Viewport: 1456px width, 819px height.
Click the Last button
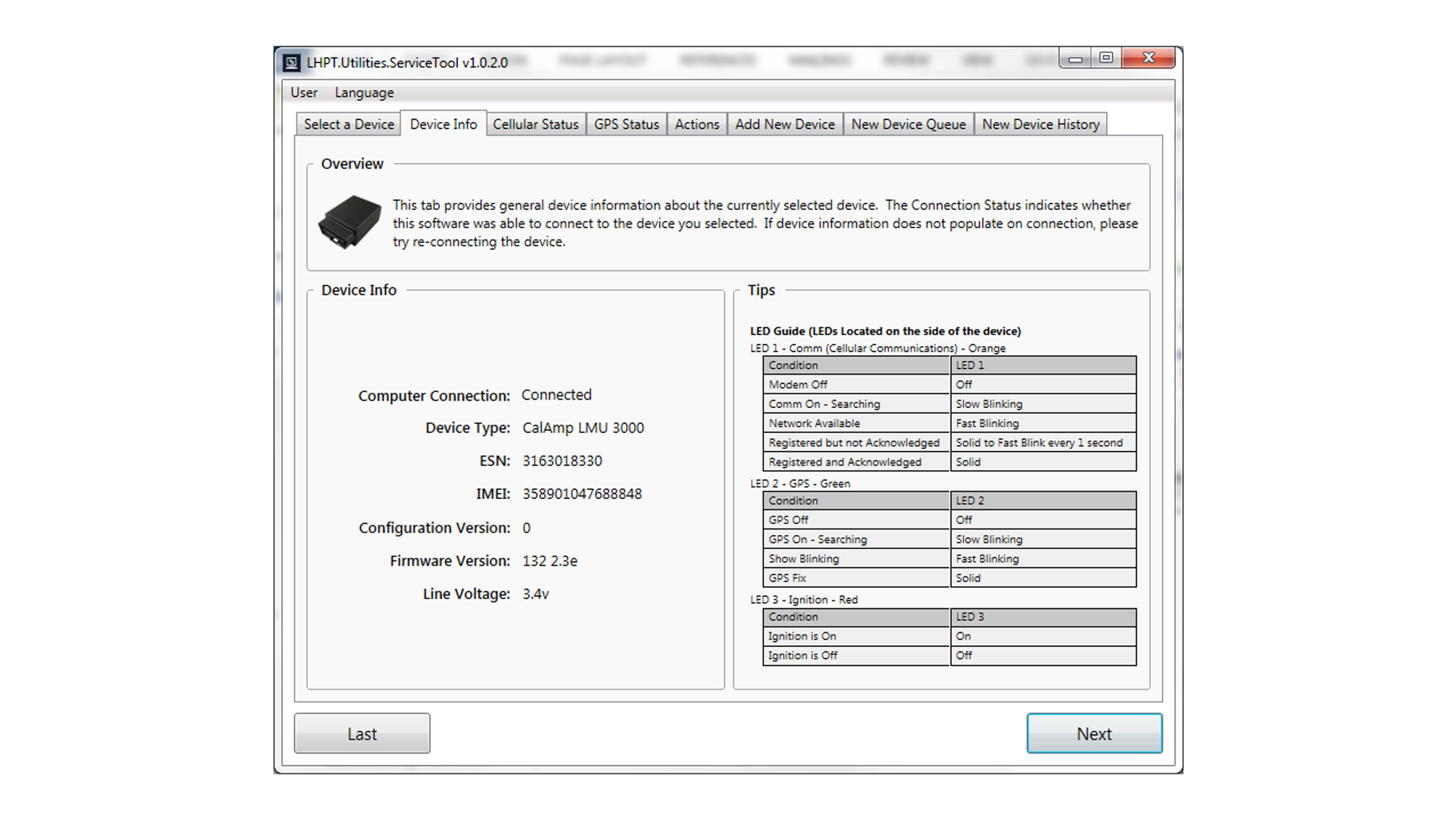pos(362,733)
